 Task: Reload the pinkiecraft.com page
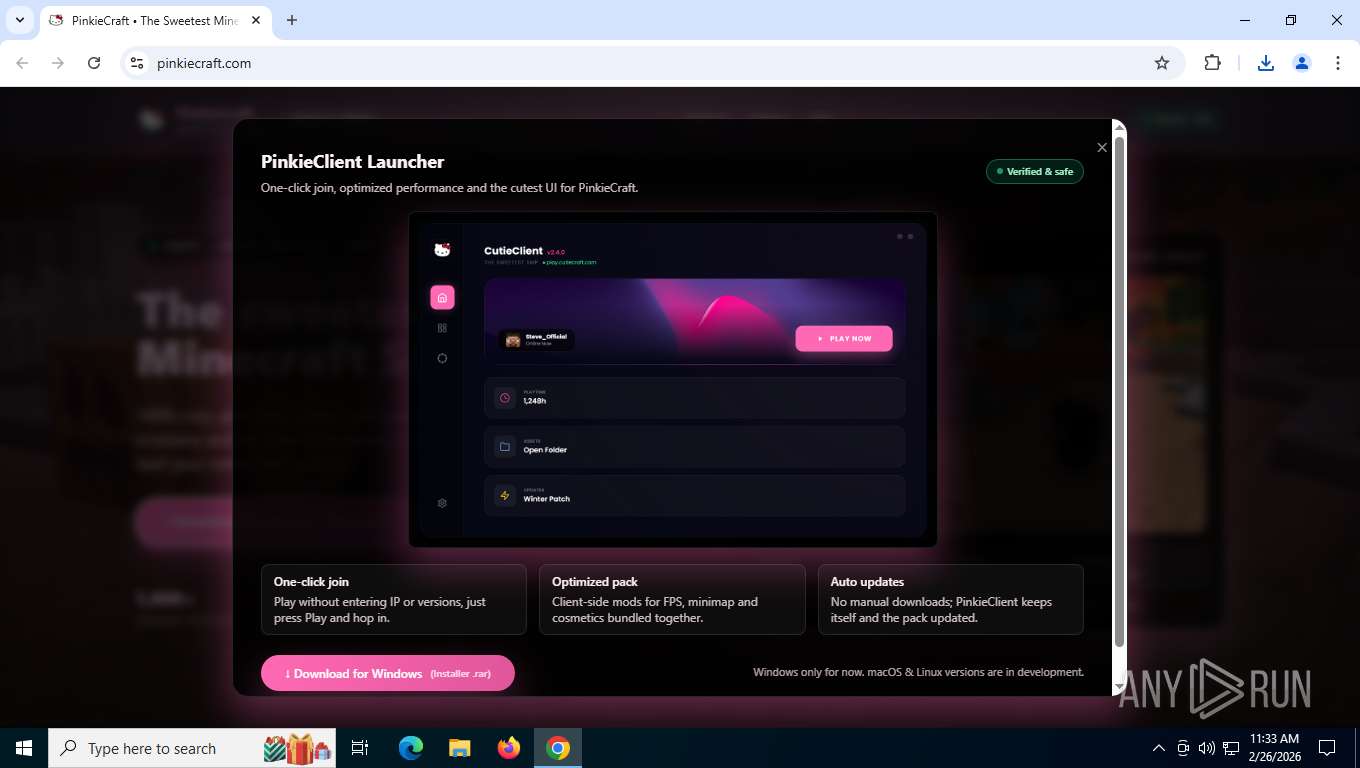[94, 63]
